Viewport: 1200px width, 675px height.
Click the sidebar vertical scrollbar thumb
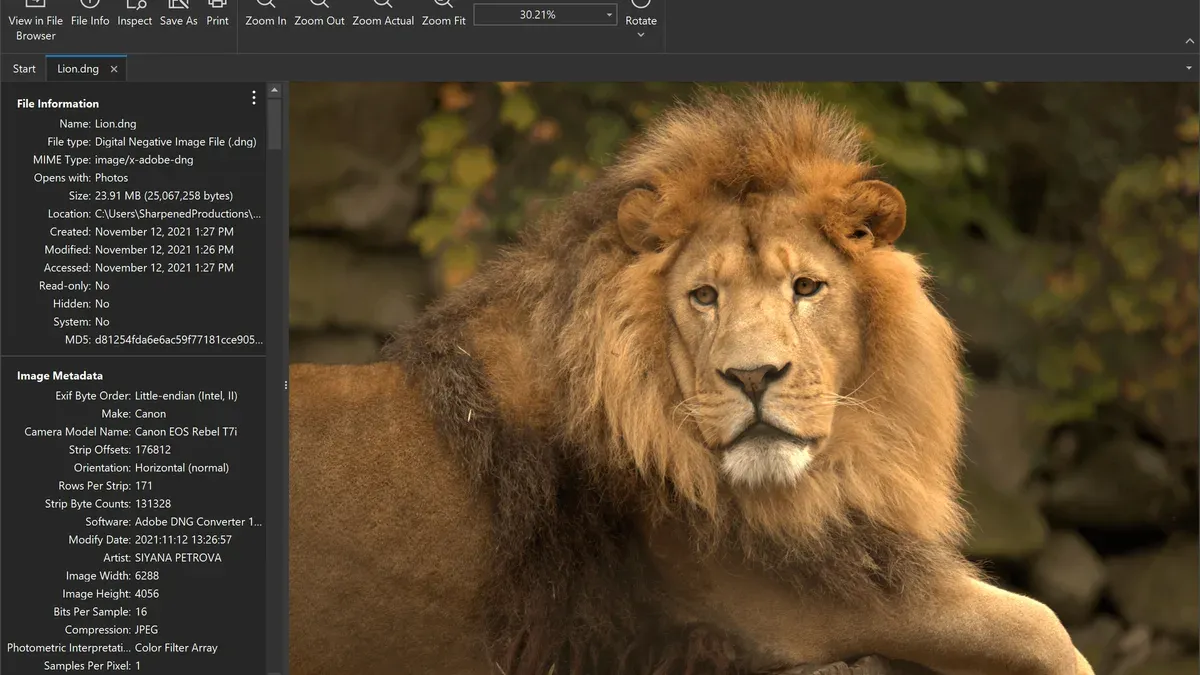pos(275,125)
